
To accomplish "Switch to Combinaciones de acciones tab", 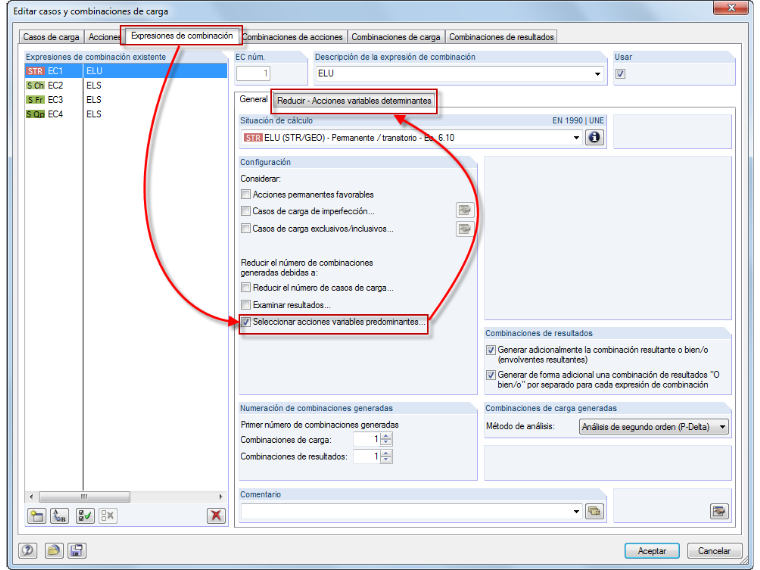I will (292, 37).
